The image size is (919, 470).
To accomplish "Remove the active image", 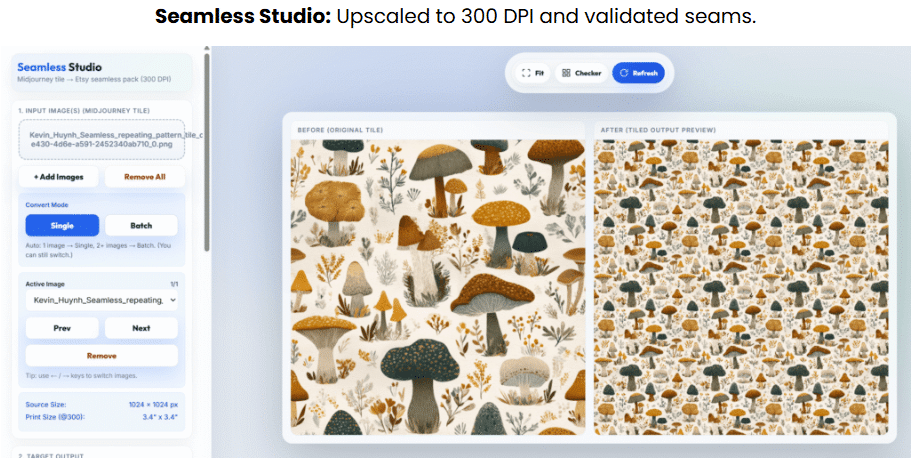I will click(x=101, y=356).
